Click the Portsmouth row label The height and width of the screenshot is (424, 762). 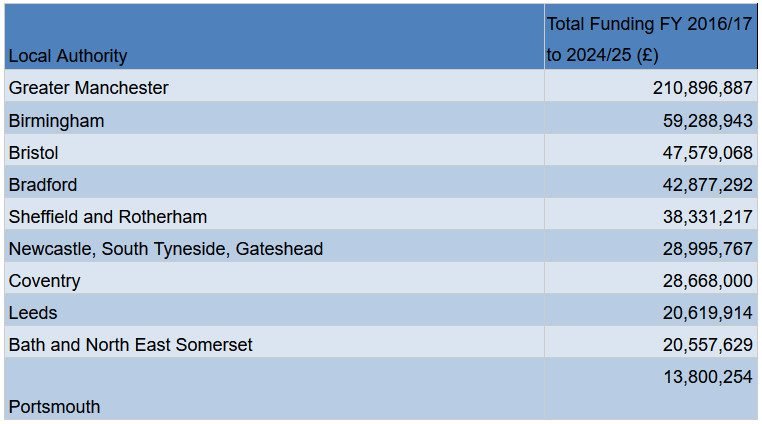click(55, 407)
